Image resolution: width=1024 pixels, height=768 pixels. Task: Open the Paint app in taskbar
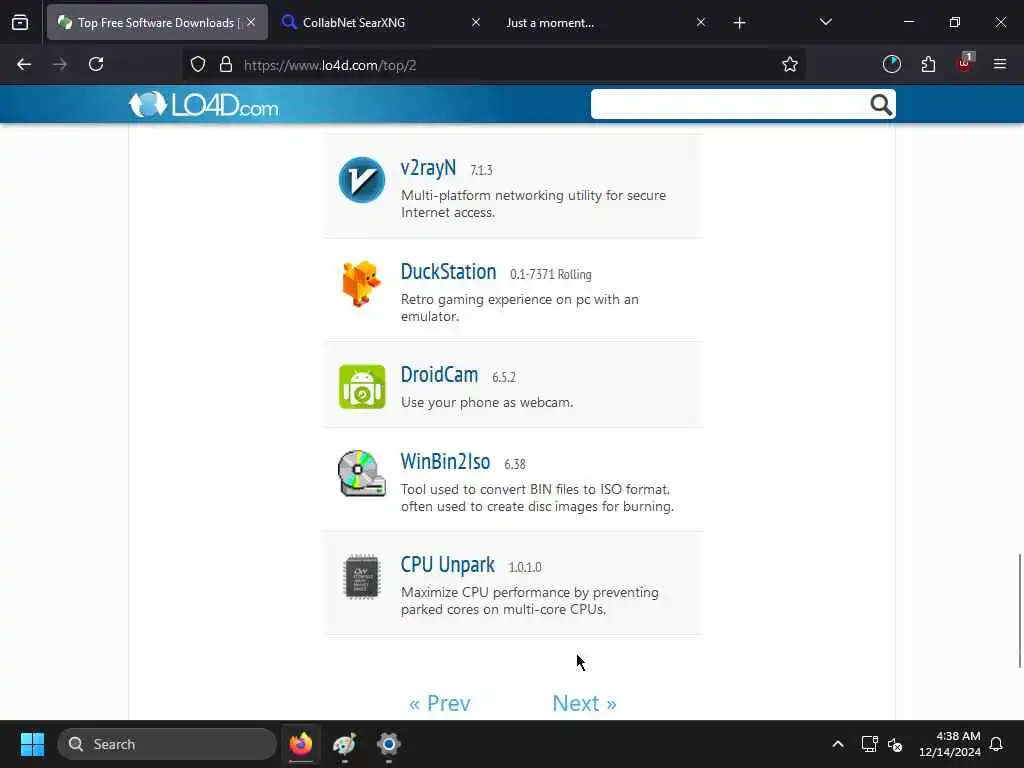click(x=345, y=744)
